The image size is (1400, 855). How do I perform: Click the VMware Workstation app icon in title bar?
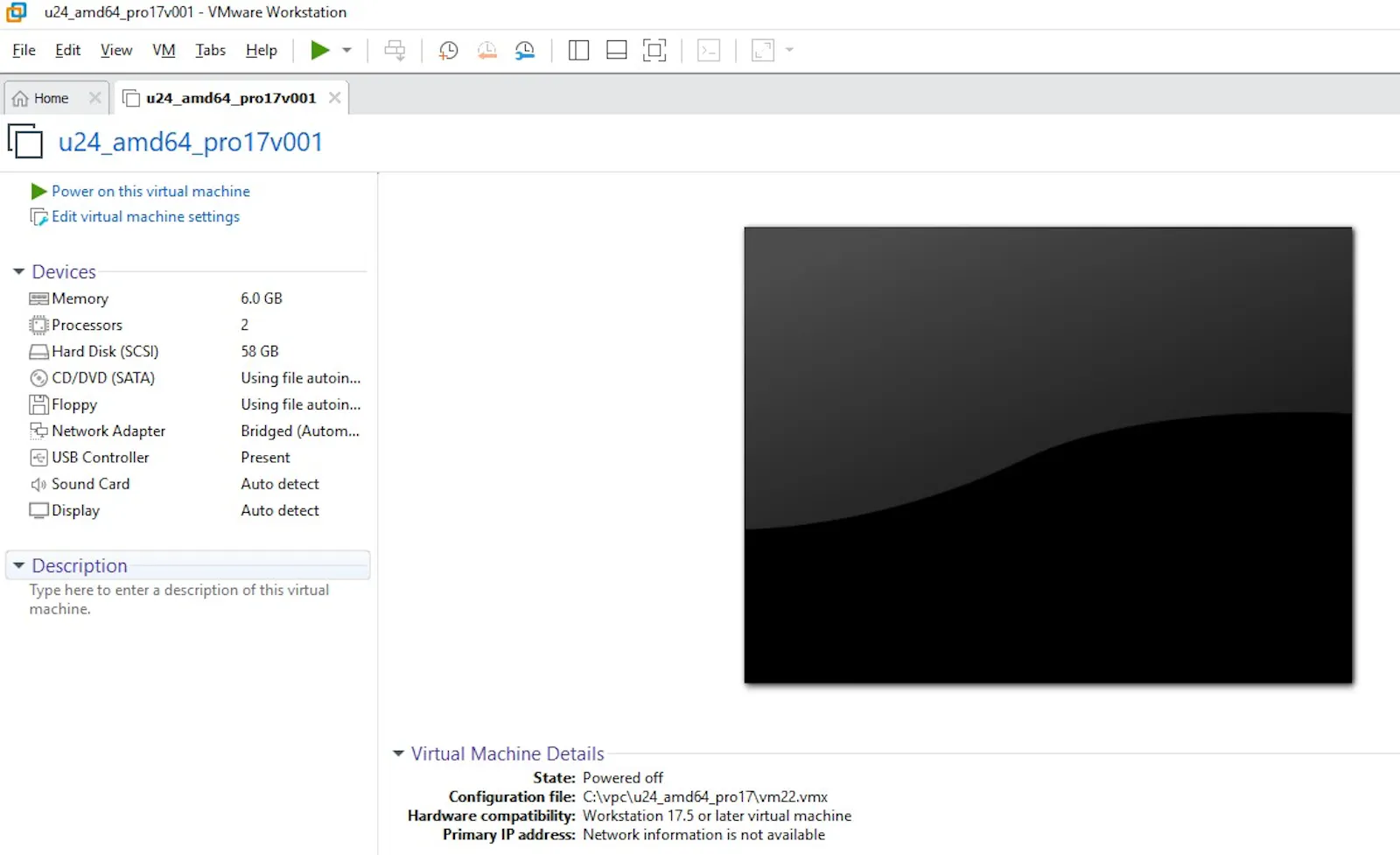(17, 12)
